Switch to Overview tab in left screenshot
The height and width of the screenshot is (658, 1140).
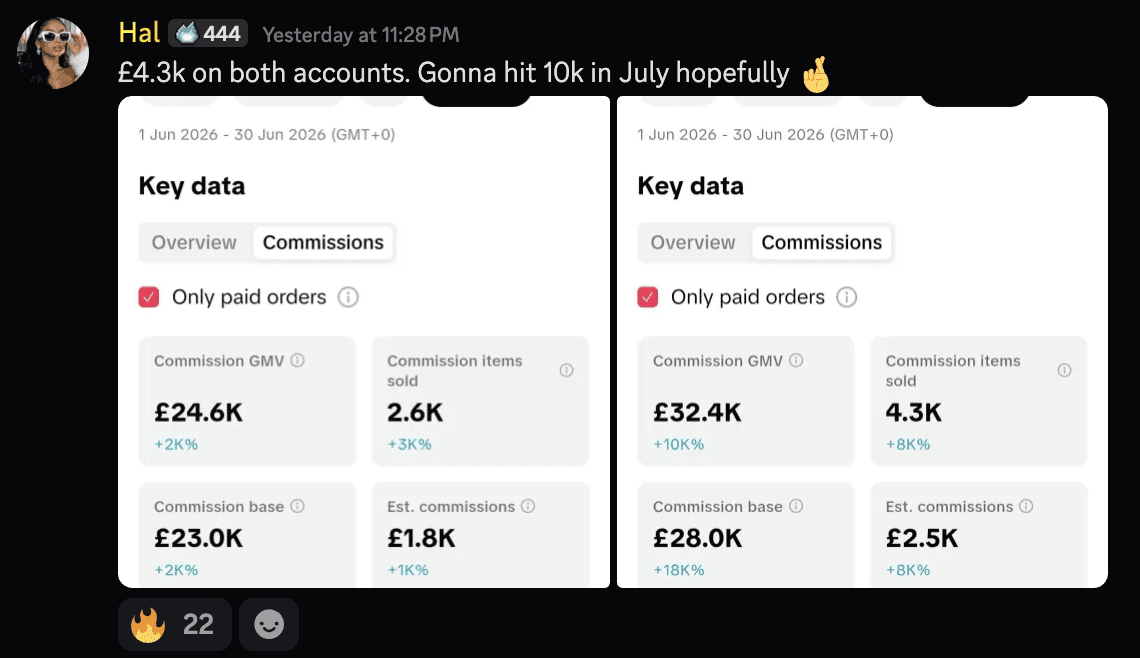(x=194, y=242)
